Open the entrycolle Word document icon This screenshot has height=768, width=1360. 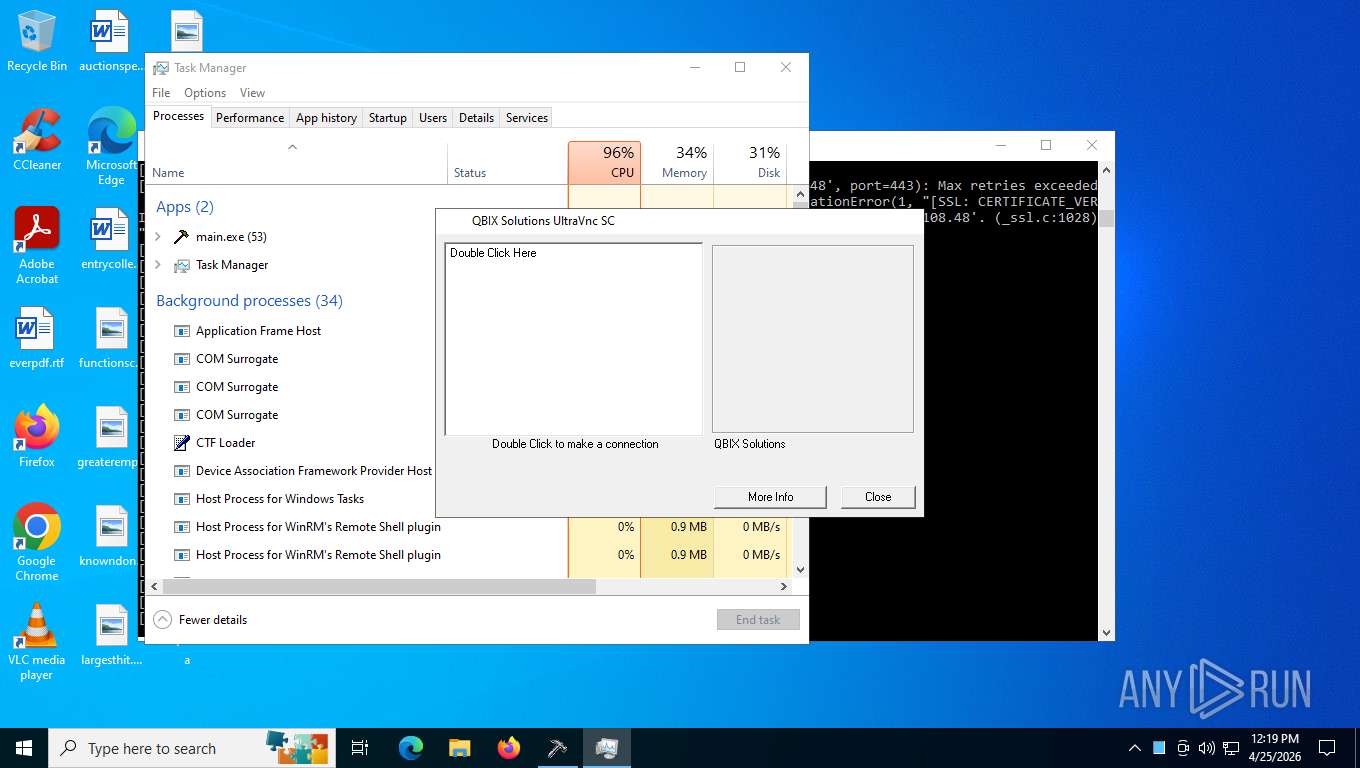tap(109, 239)
